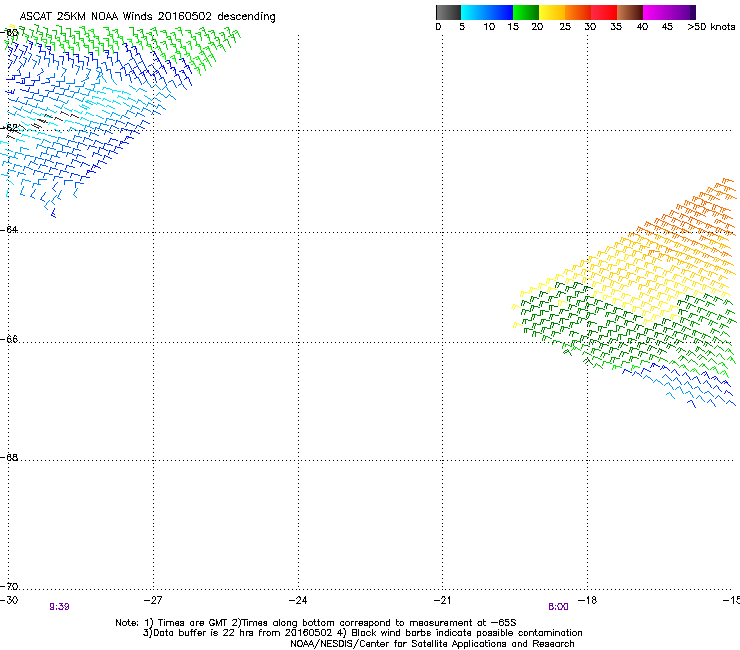
Task: Select the cyan-to-blue 5-15 knots color bar segment
Action: (x=487, y=12)
